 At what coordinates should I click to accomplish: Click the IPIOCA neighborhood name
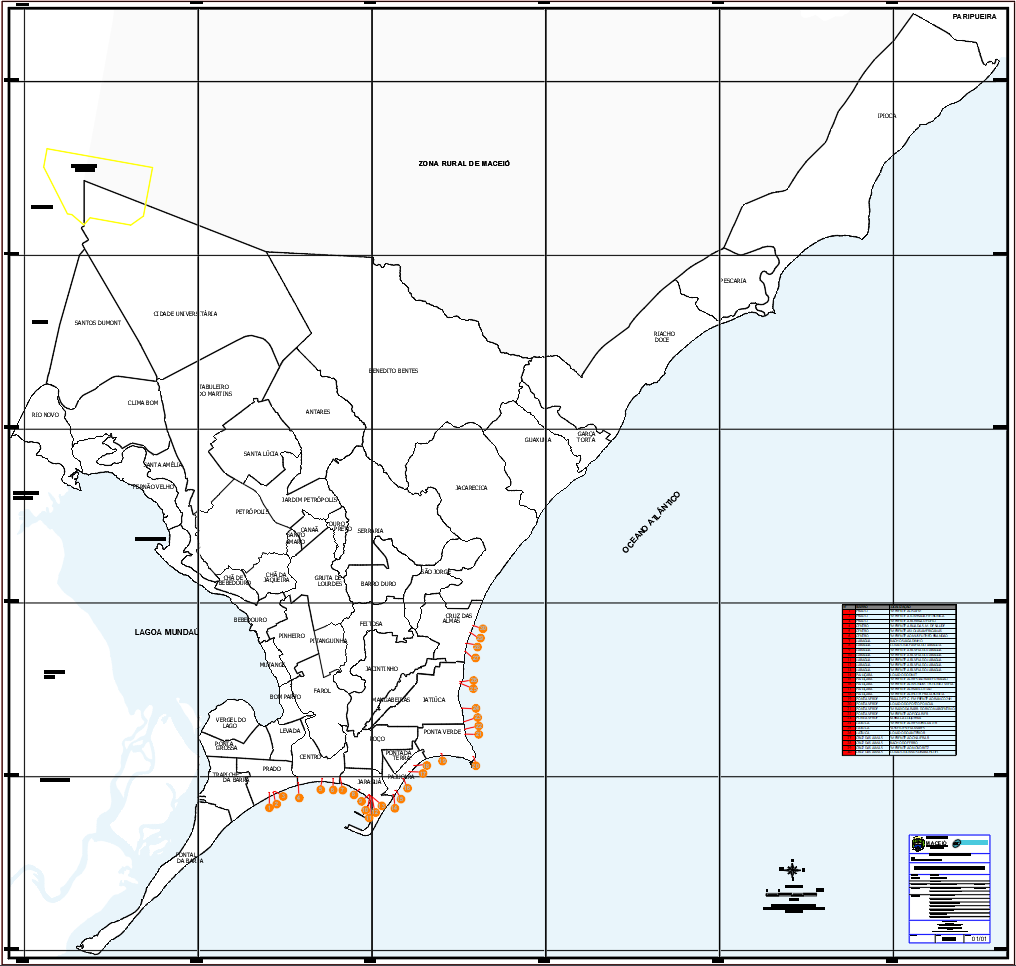[x=886, y=114]
